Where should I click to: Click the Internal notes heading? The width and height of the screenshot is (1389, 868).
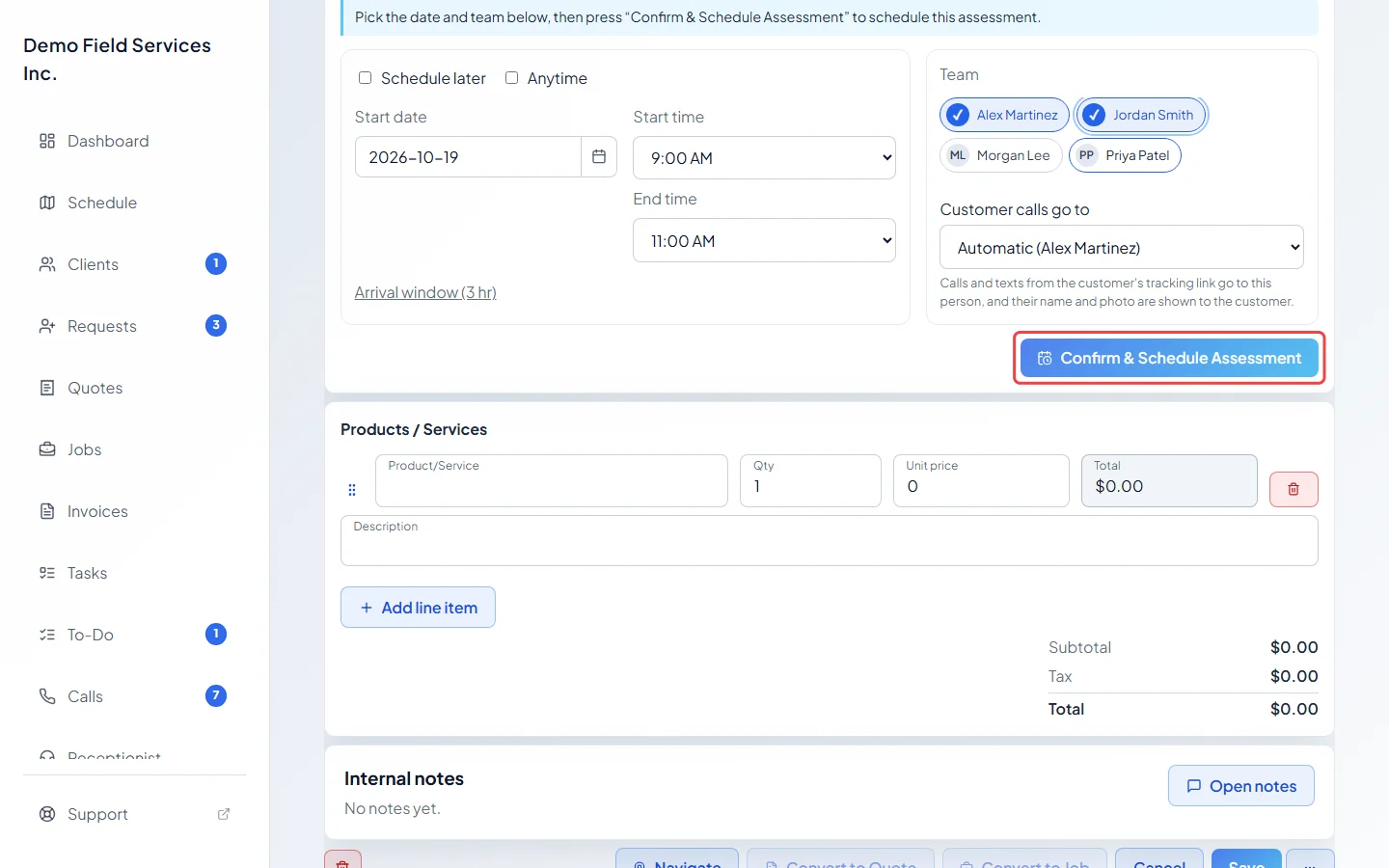404,778
